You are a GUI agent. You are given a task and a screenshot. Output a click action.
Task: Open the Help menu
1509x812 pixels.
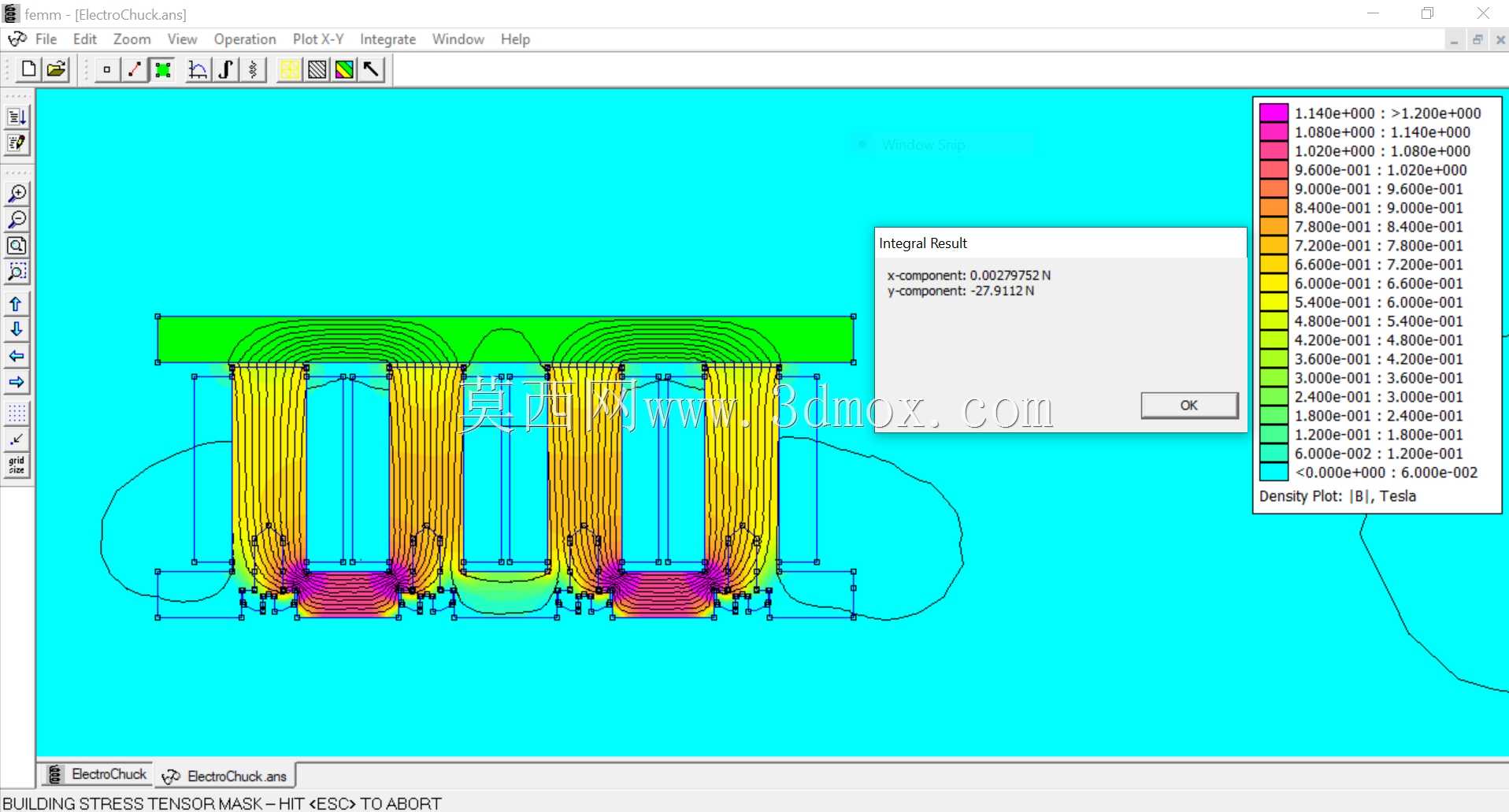click(x=515, y=39)
